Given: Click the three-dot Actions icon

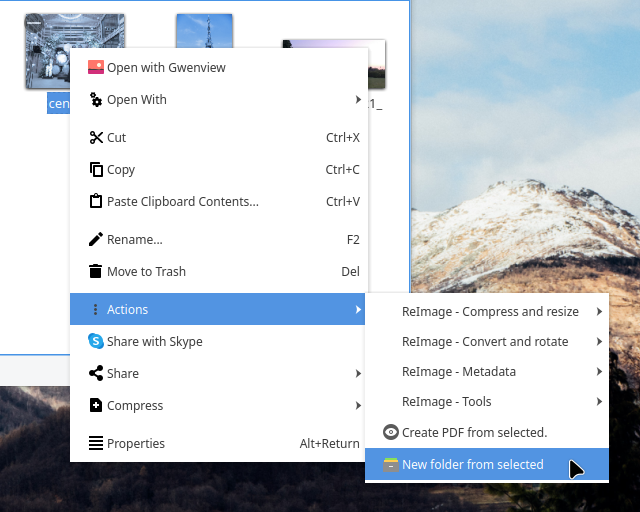Looking at the screenshot, I should coord(96,309).
